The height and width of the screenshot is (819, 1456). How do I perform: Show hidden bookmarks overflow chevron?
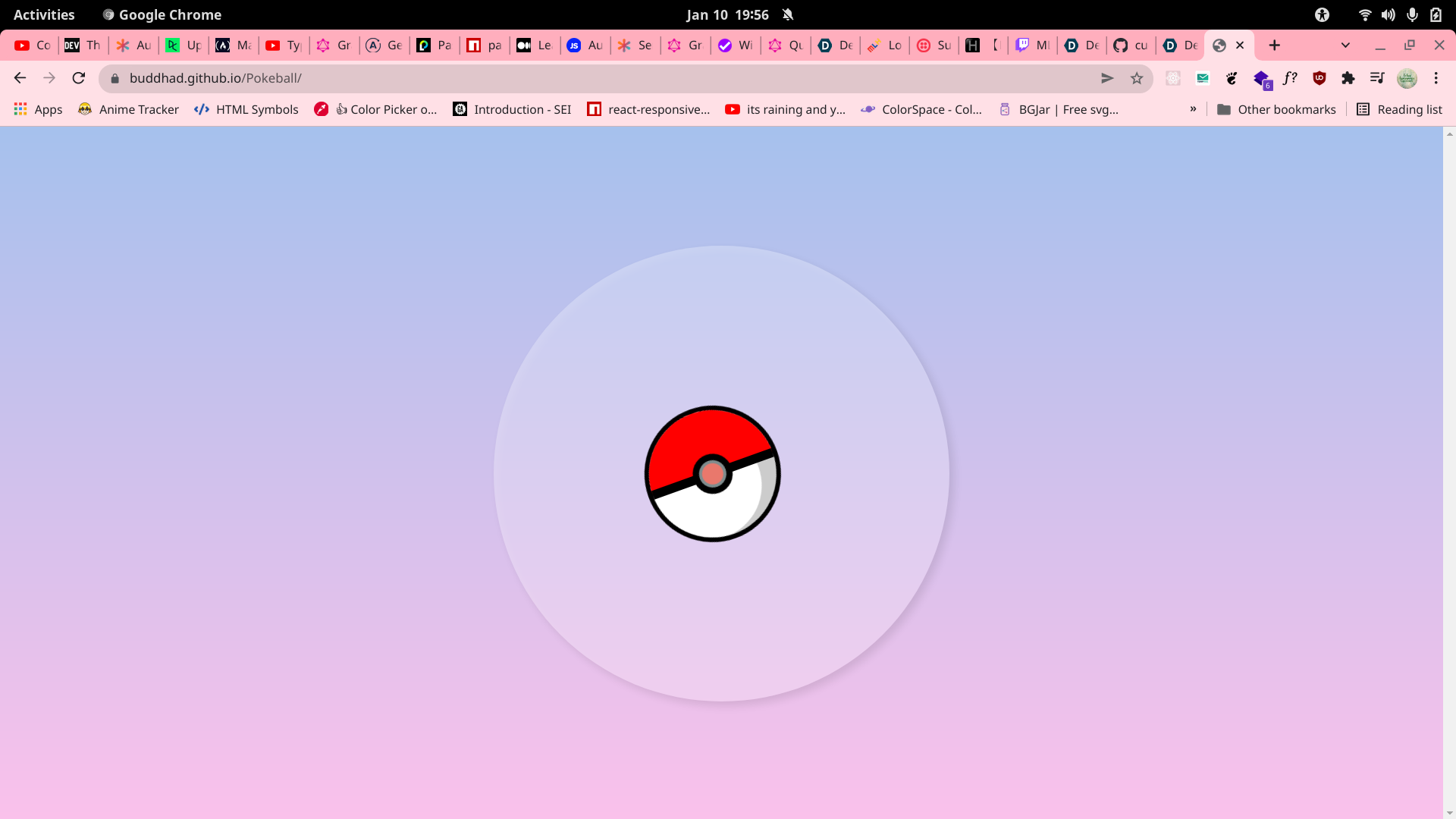1193,109
